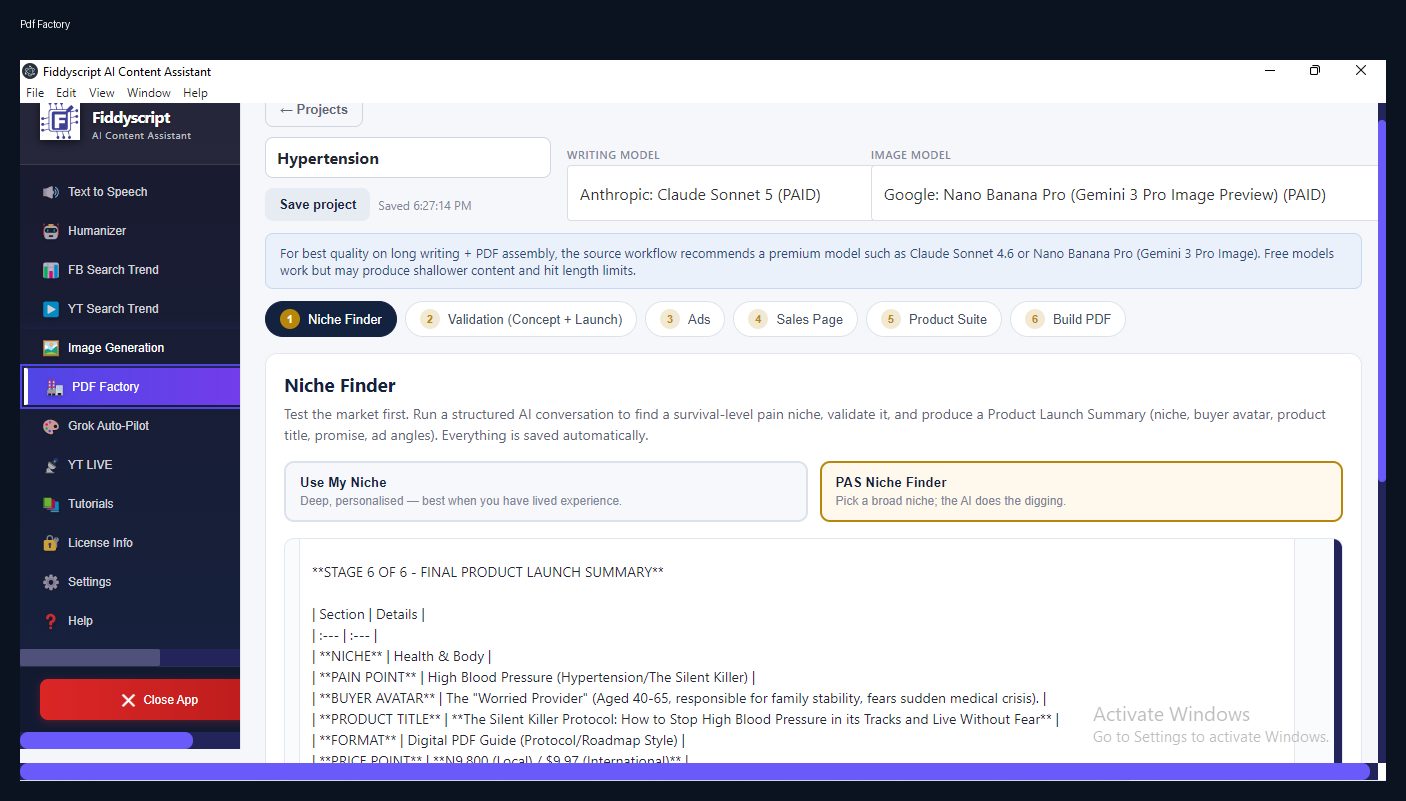Switch to the Product Suite tab
The width and height of the screenshot is (1406, 801).
pos(934,319)
